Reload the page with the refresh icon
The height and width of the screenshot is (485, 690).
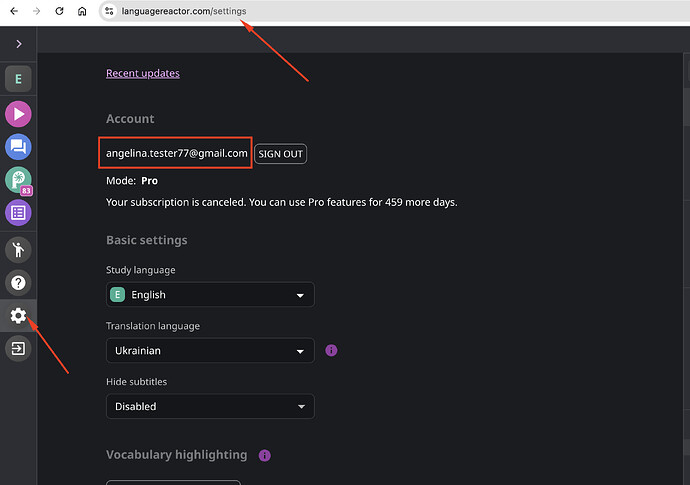pos(59,11)
